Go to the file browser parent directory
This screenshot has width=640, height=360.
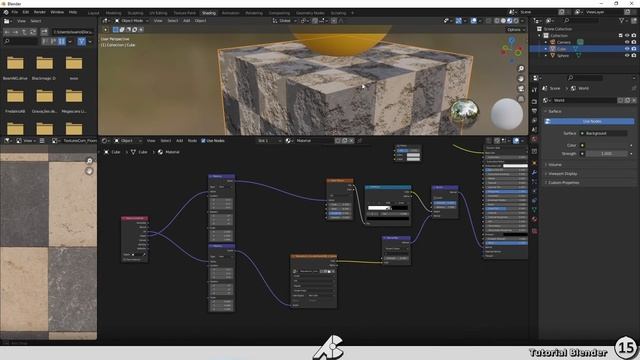24,31
